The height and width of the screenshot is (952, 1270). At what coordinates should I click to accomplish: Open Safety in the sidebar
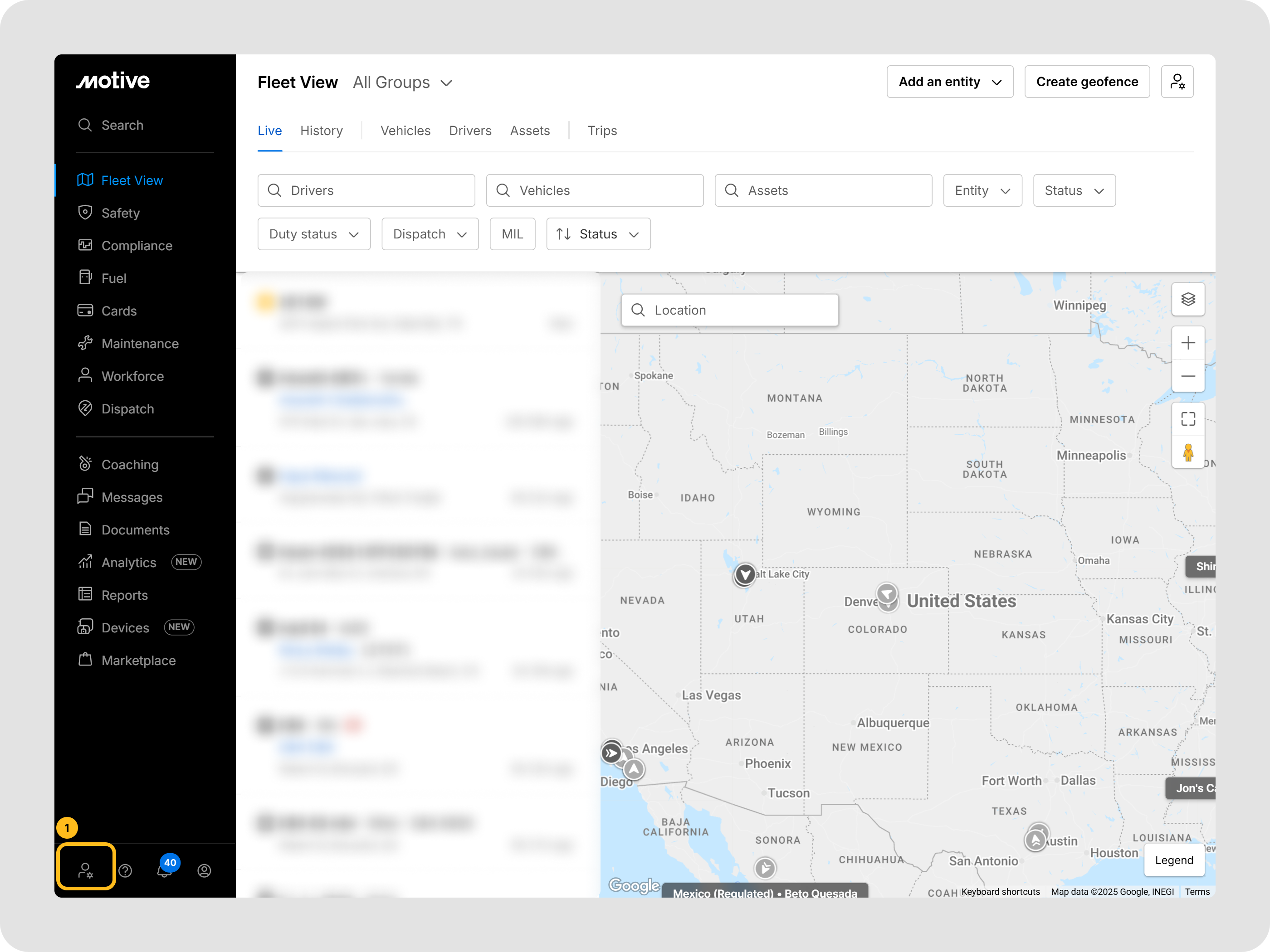click(x=121, y=213)
